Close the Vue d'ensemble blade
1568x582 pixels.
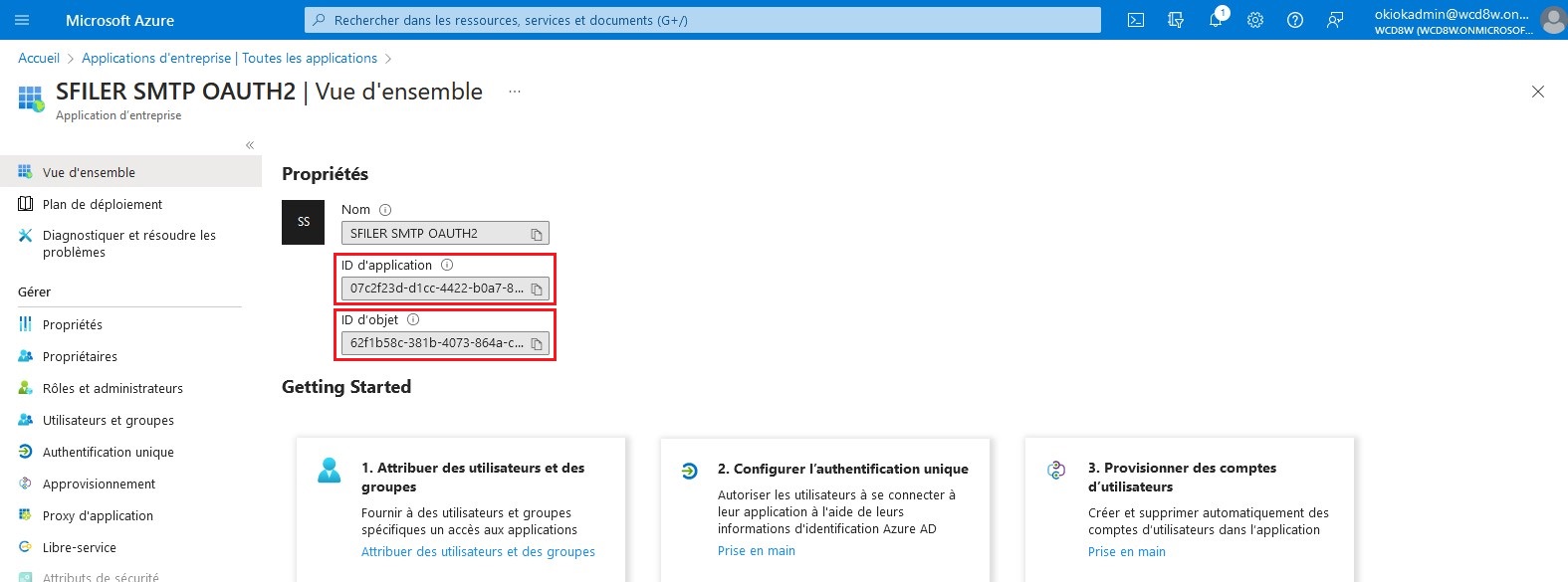[1538, 92]
